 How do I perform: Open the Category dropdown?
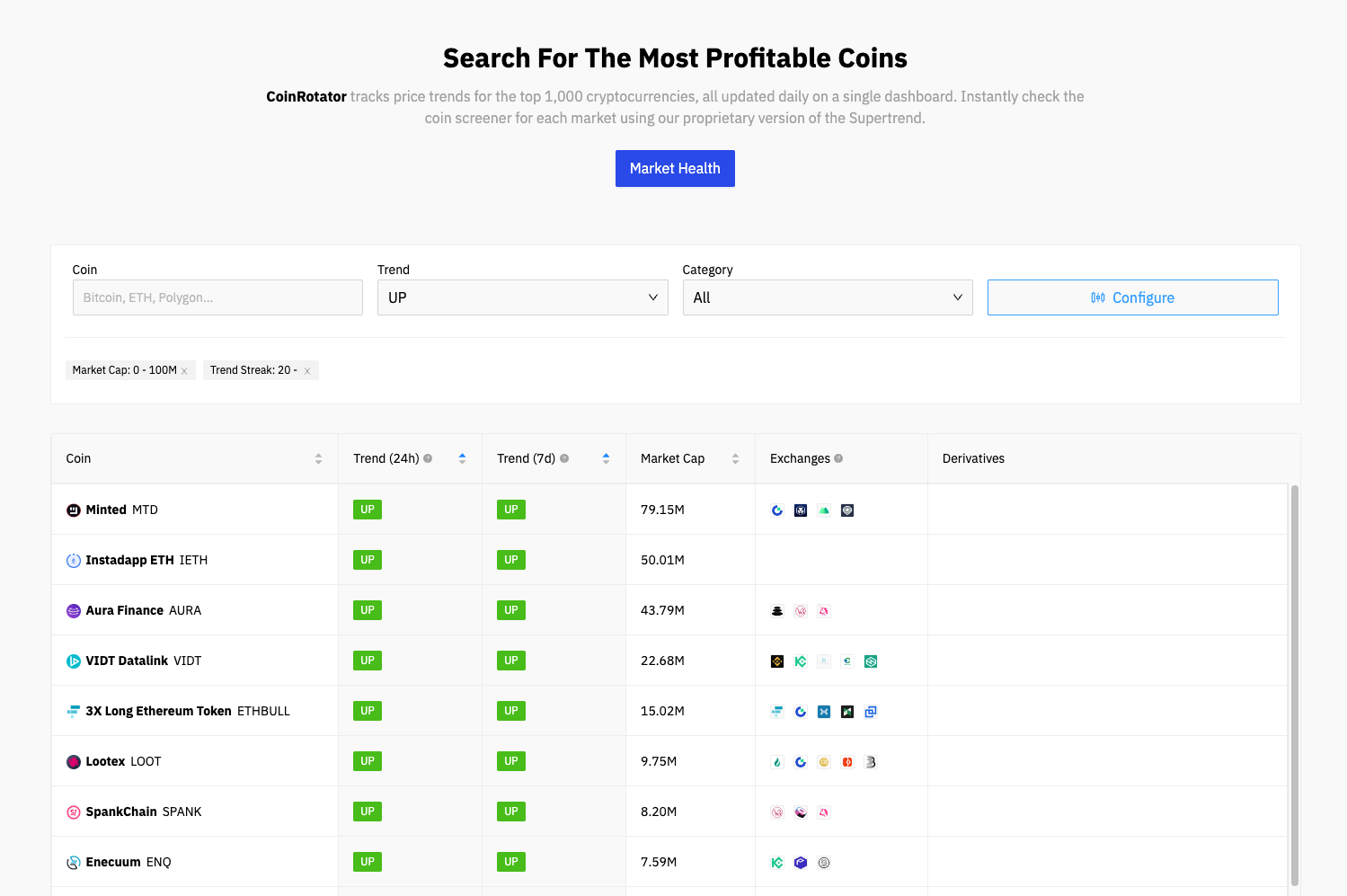[x=827, y=297]
